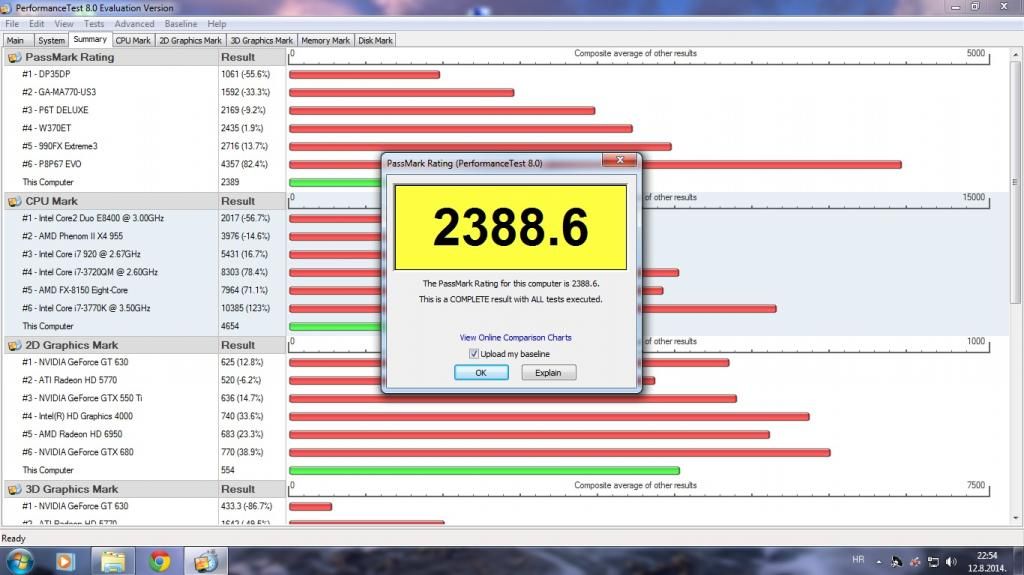Switch to the Main tab
This screenshot has height=575, width=1024.
pyautogui.click(x=16, y=41)
